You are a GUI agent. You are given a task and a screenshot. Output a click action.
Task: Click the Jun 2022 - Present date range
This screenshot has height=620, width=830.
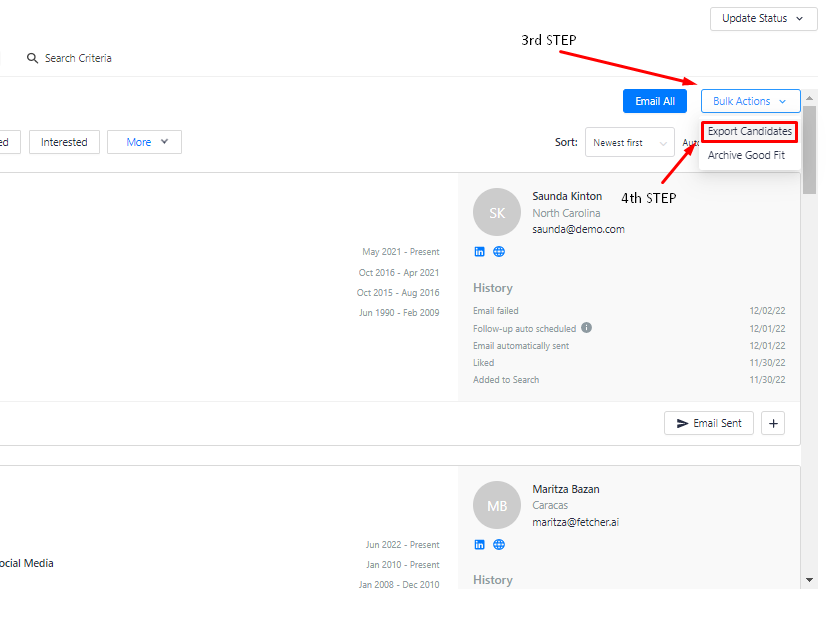click(x=402, y=545)
